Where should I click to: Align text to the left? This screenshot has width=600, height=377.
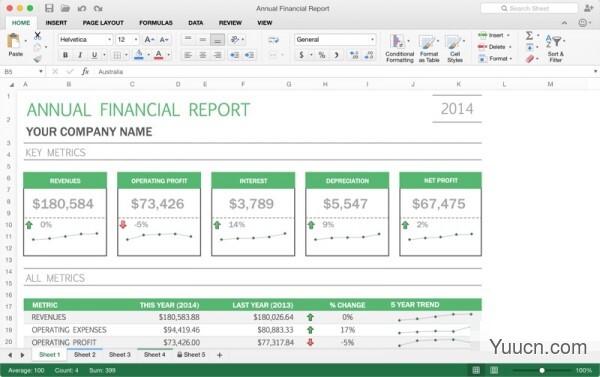tap(188, 55)
